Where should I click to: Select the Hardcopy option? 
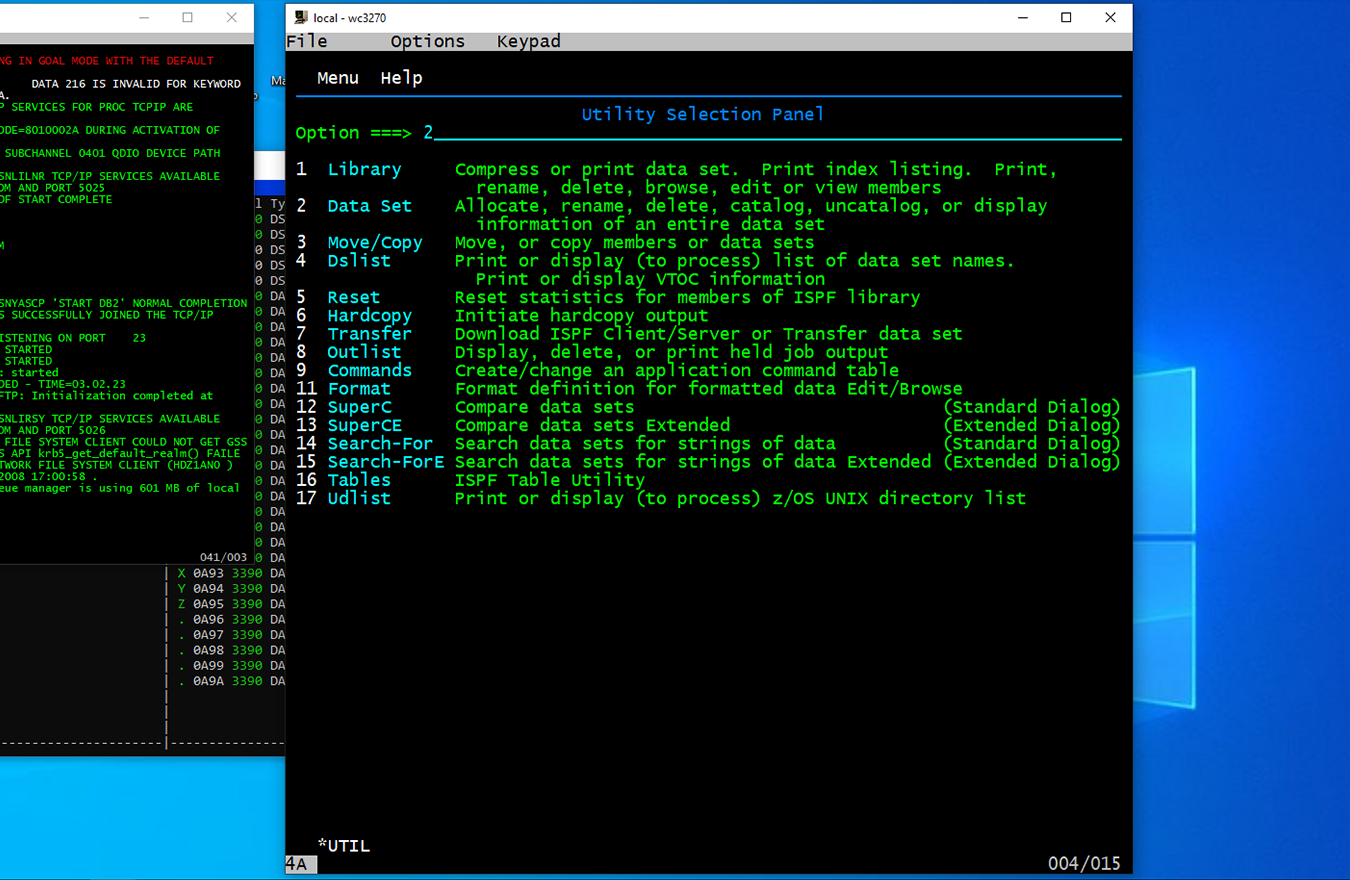(x=369, y=316)
